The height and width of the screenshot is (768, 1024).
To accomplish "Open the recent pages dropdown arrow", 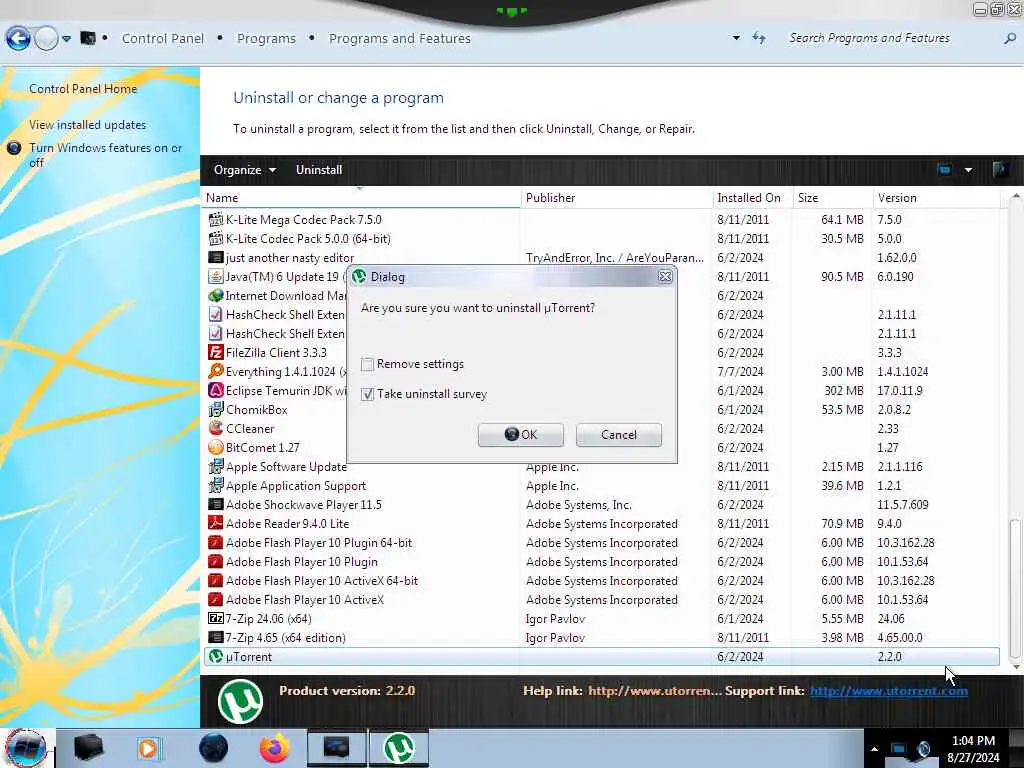I will point(67,39).
